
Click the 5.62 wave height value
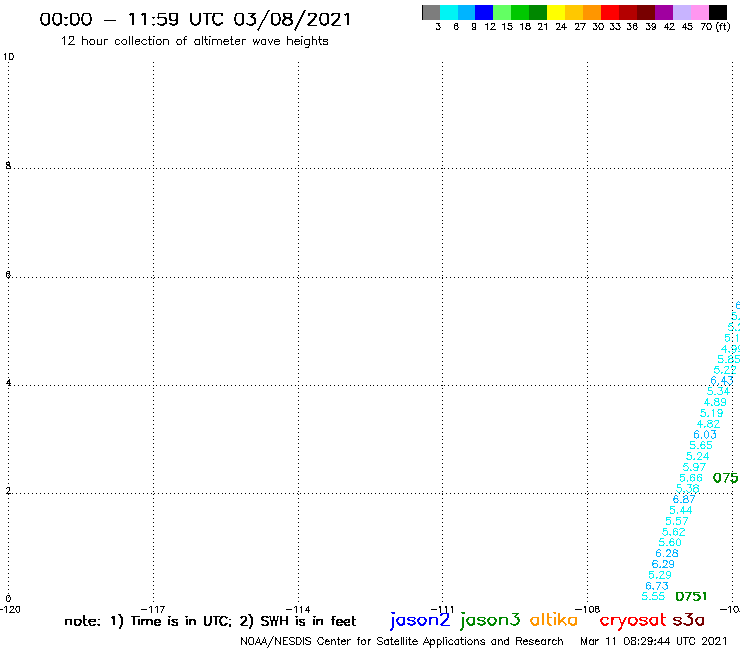tap(673, 532)
